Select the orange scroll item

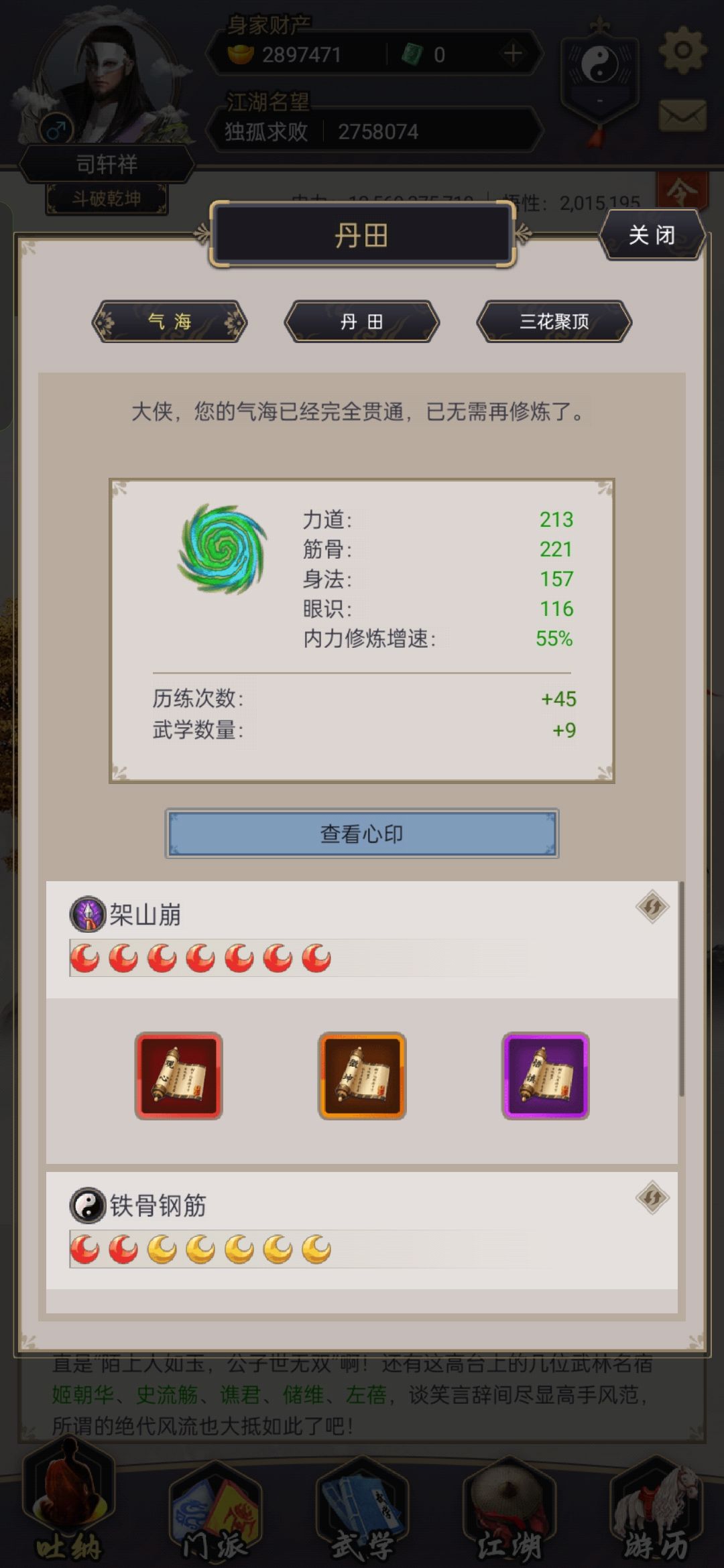(362, 1075)
